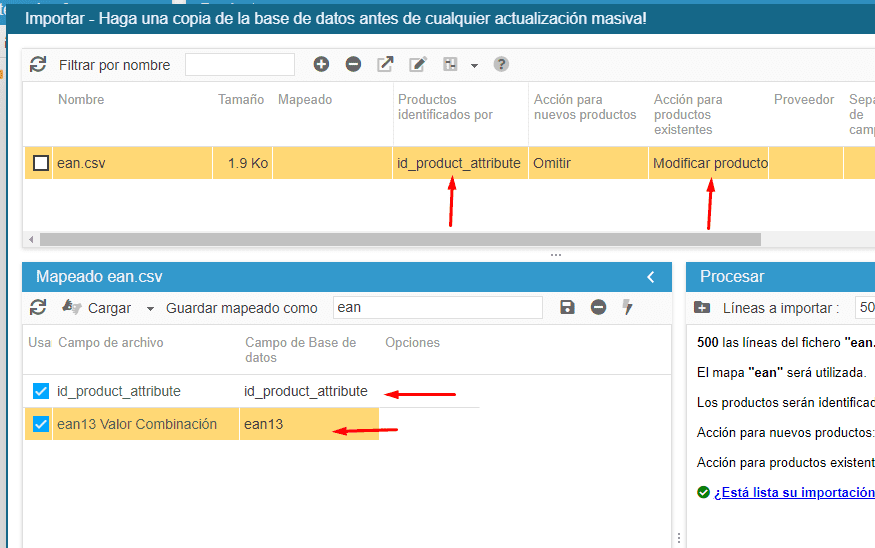Click the ¿Está lista su importación link

[793, 493]
